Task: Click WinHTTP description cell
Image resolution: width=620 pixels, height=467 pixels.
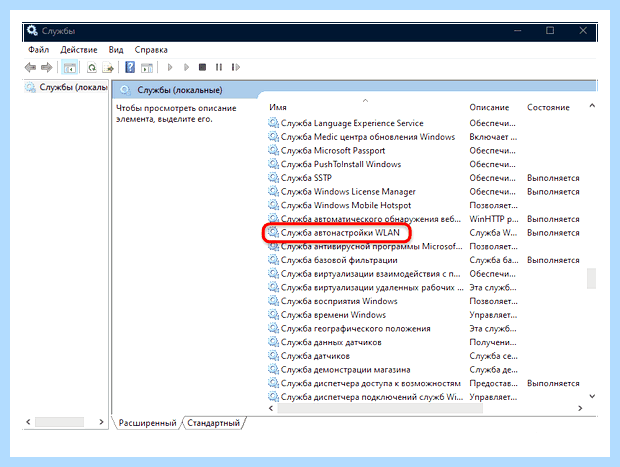Action: point(493,219)
